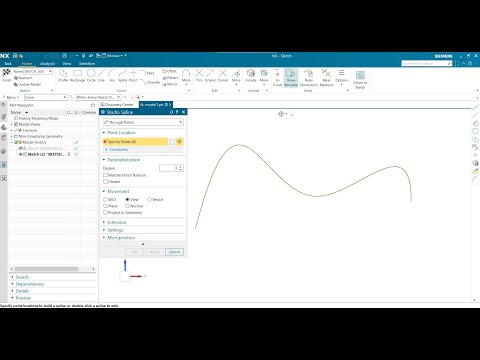Select the Spline tool in the ribbon
This screenshot has height=360, width=480.
pyautogui.click(x=122, y=75)
